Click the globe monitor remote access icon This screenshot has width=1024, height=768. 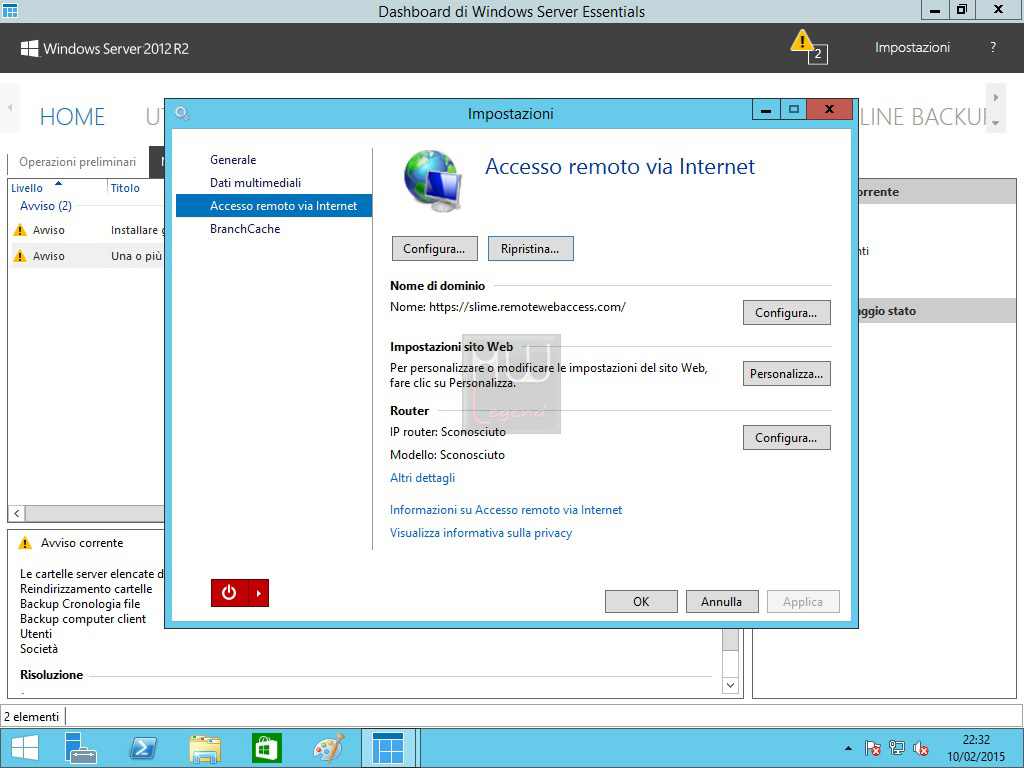(432, 180)
